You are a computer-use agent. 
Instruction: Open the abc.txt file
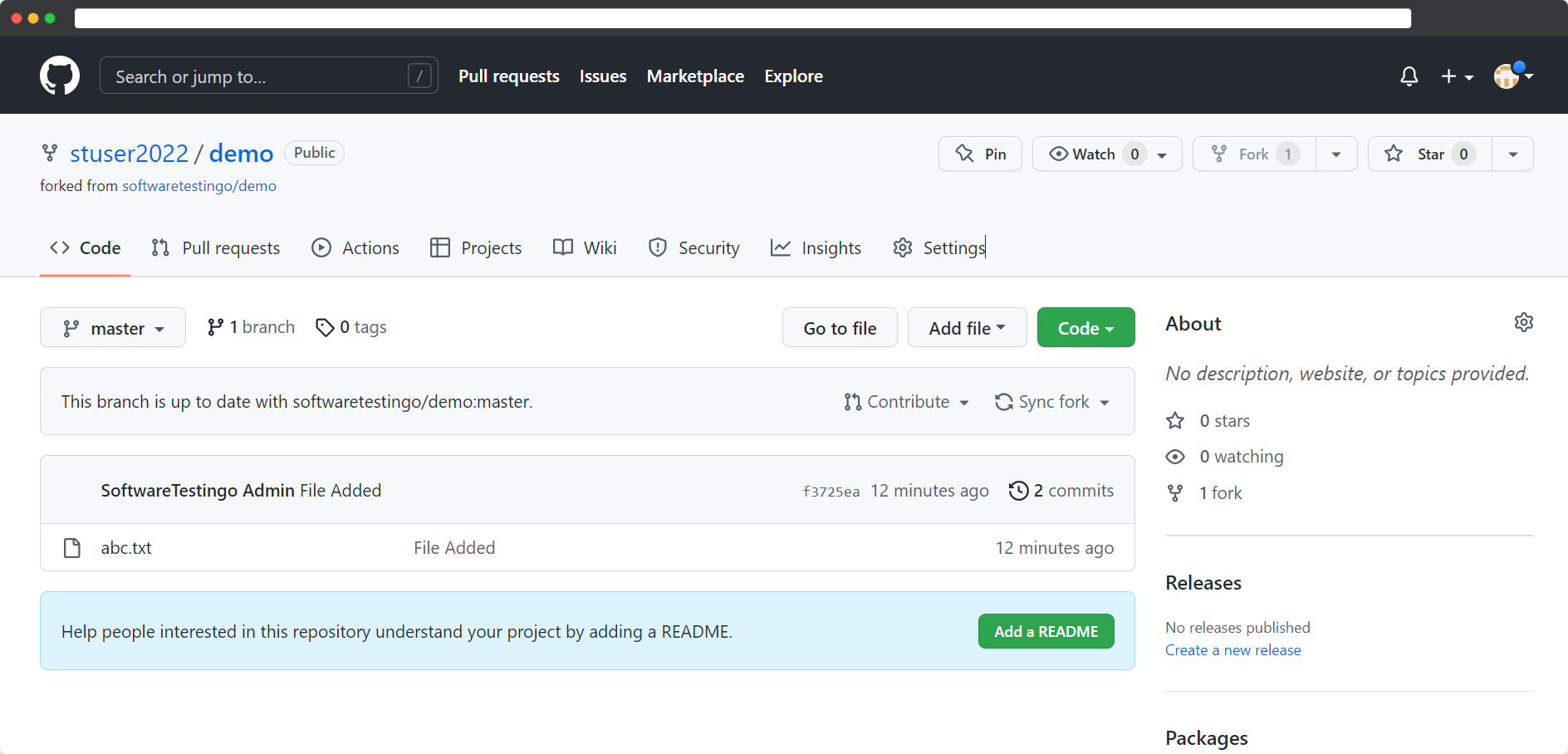(x=126, y=548)
